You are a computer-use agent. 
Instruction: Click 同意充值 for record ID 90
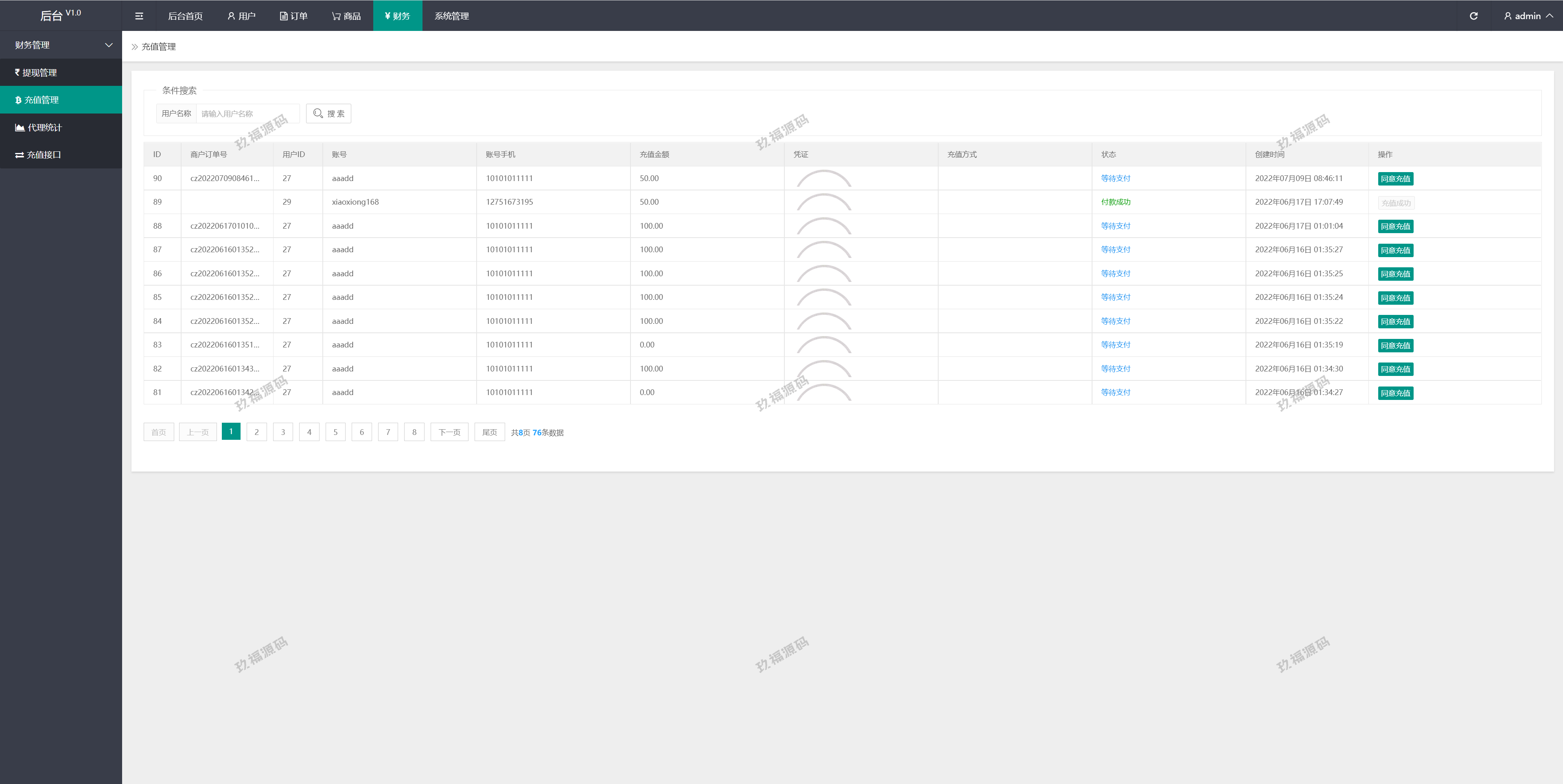(x=1395, y=179)
